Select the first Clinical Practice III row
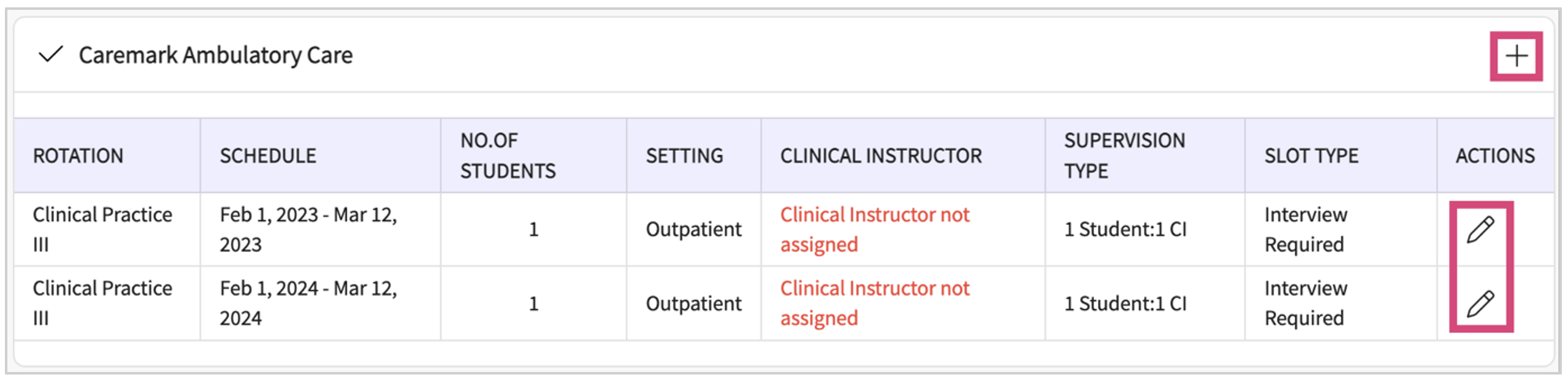This screenshot has width=1568, height=380. 784,230
